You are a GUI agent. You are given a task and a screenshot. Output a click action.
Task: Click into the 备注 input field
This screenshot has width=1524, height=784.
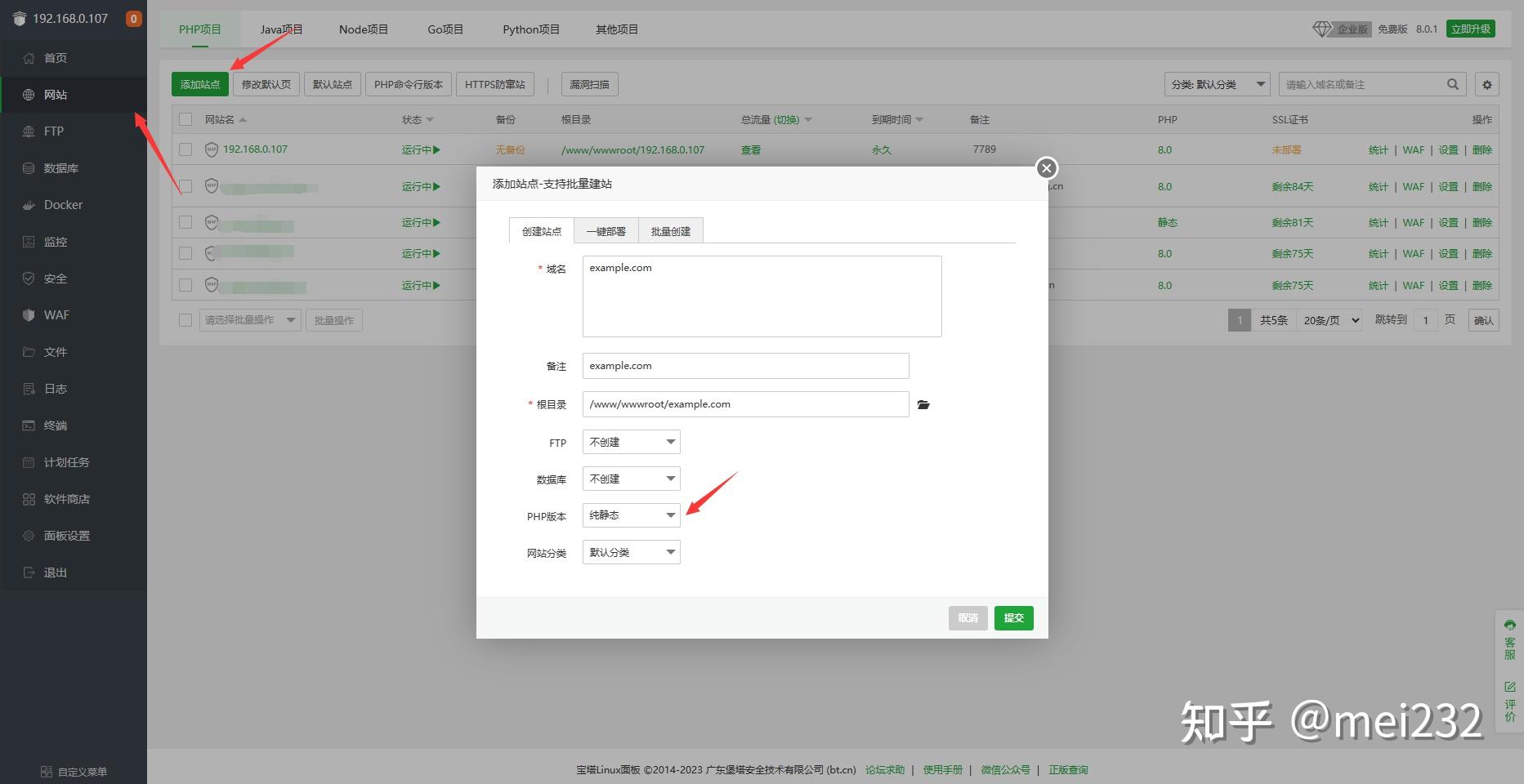(x=745, y=366)
